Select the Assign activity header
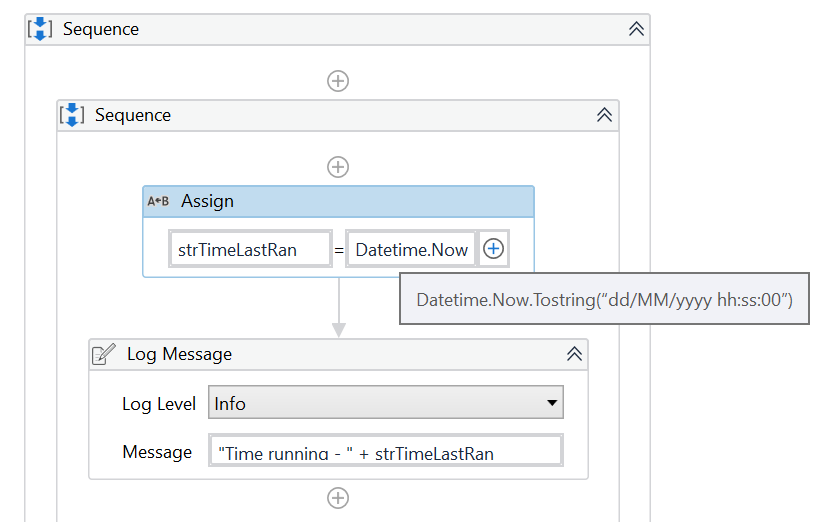 coord(338,201)
